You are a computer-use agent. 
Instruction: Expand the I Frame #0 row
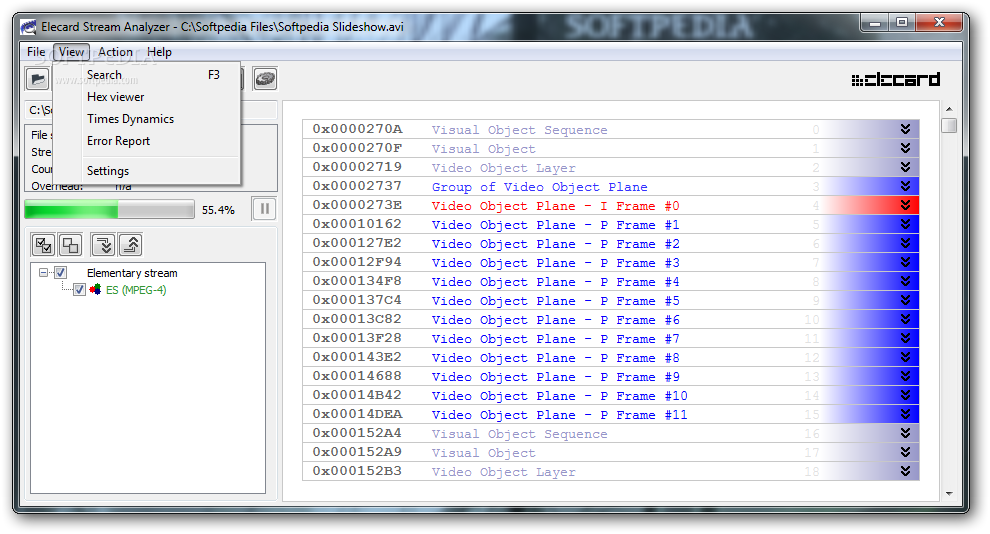905,205
